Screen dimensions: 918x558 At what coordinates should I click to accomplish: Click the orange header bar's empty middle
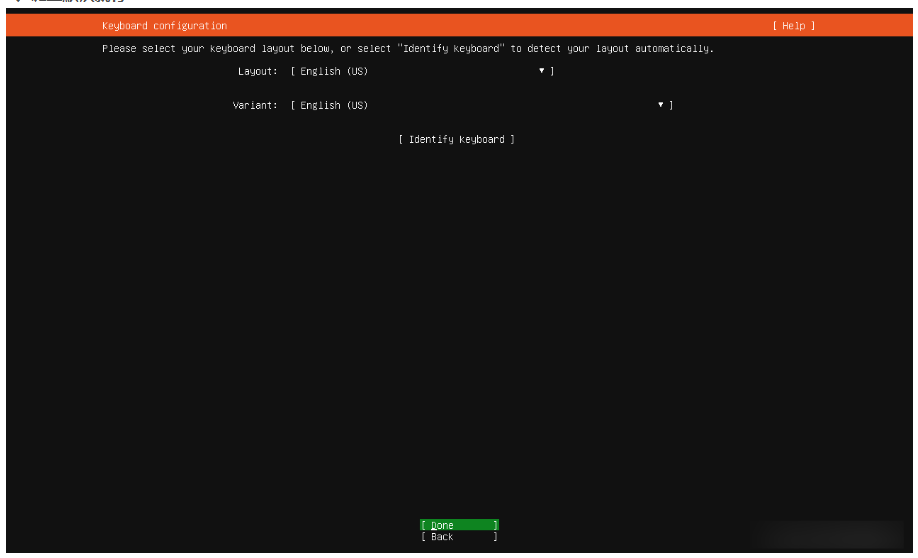point(500,26)
